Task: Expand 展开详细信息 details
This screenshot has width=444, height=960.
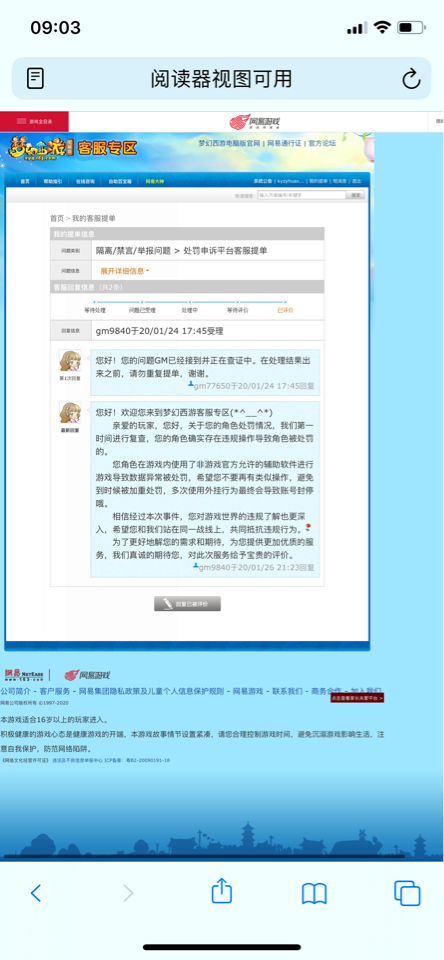Action: [x=124, y=271]
